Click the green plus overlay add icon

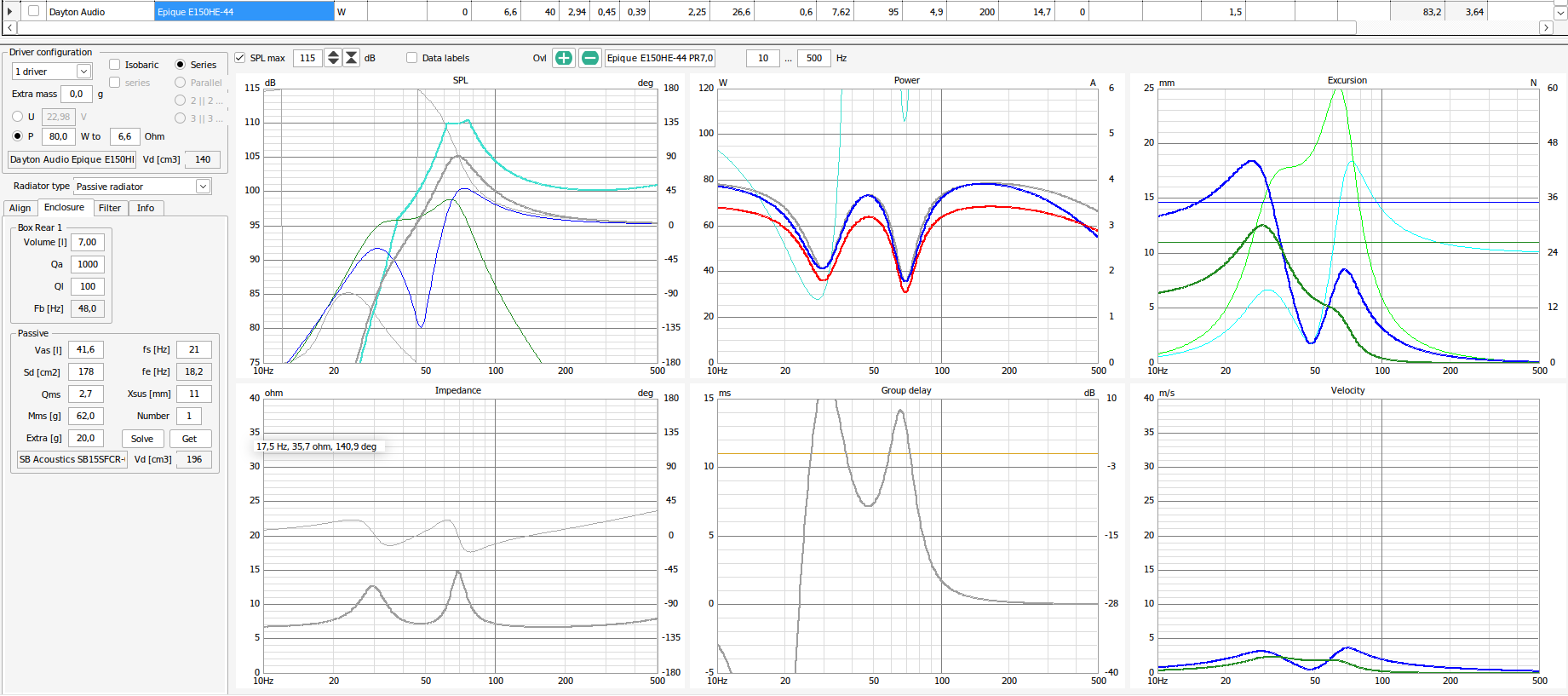point(564,58)
